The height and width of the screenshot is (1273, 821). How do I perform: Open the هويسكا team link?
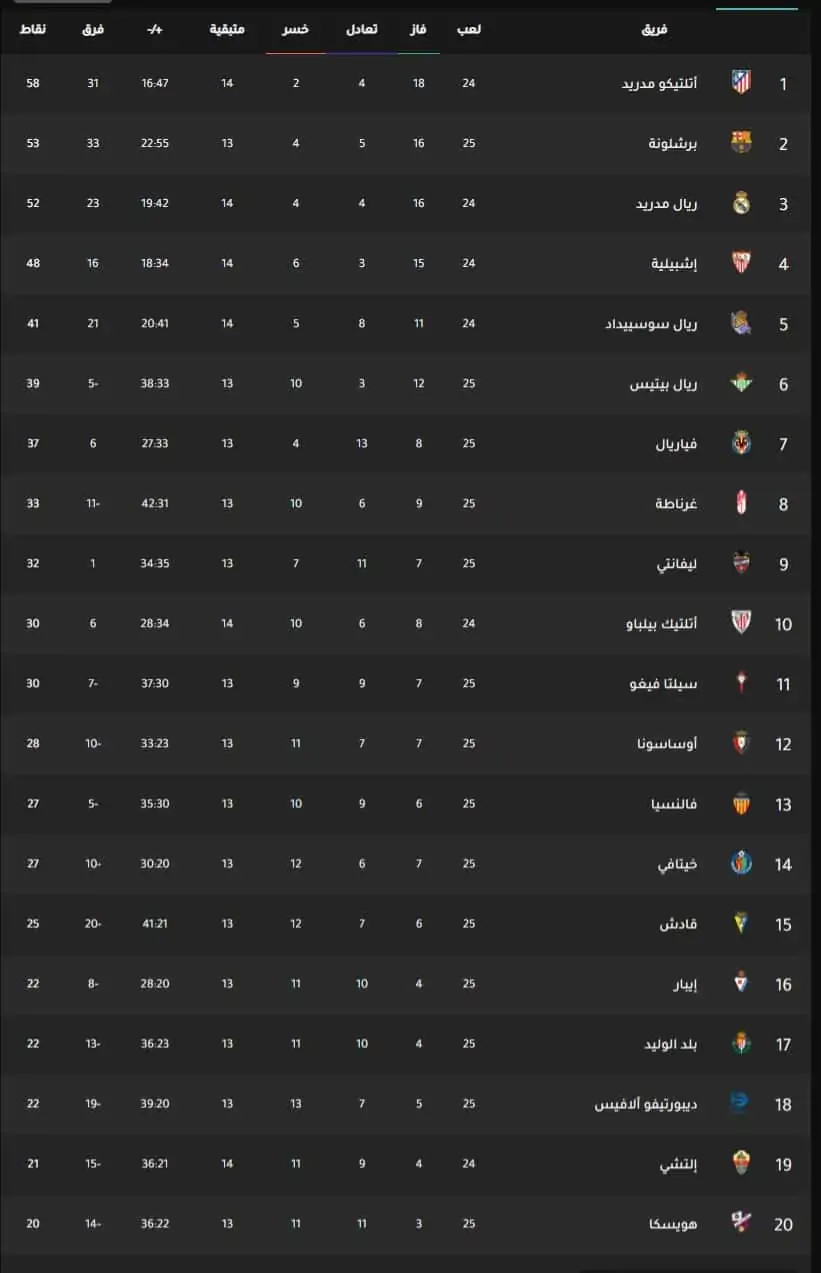pos(677,1223)
